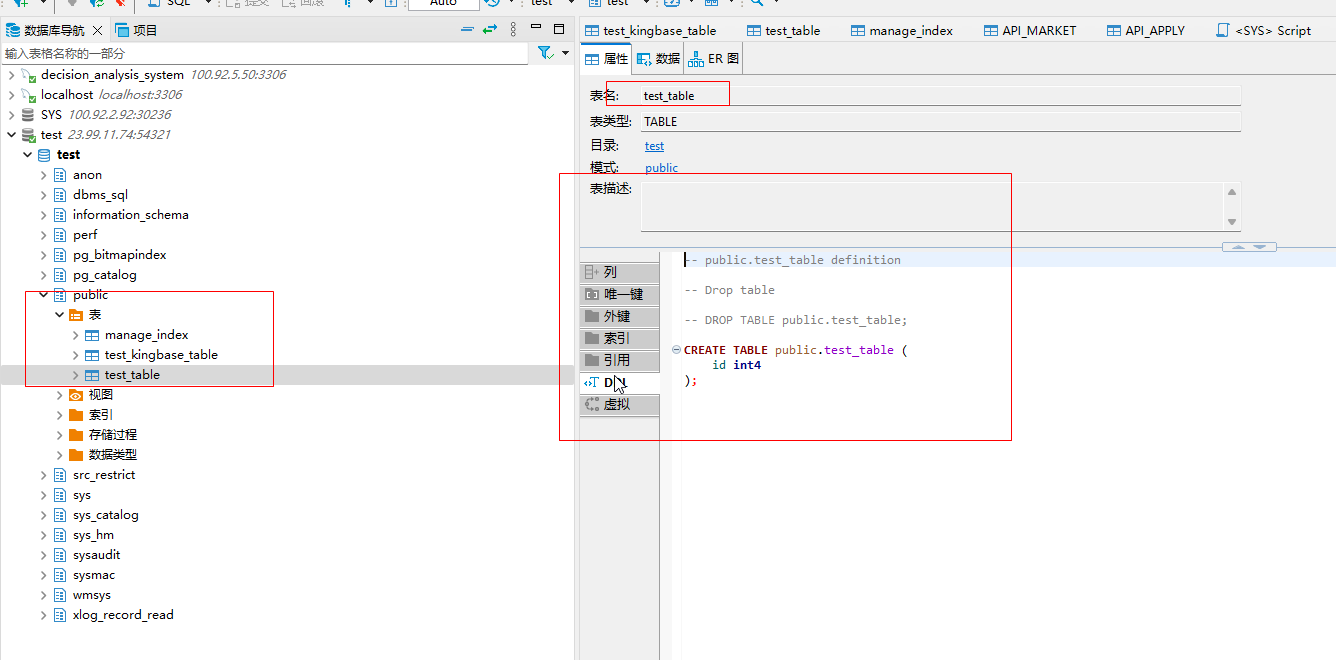The width and height of the screenshot is (1336, 660).
Task: Open the API_MARKET editor tab
Action: pyautogui.click(x=1030, y=30)
